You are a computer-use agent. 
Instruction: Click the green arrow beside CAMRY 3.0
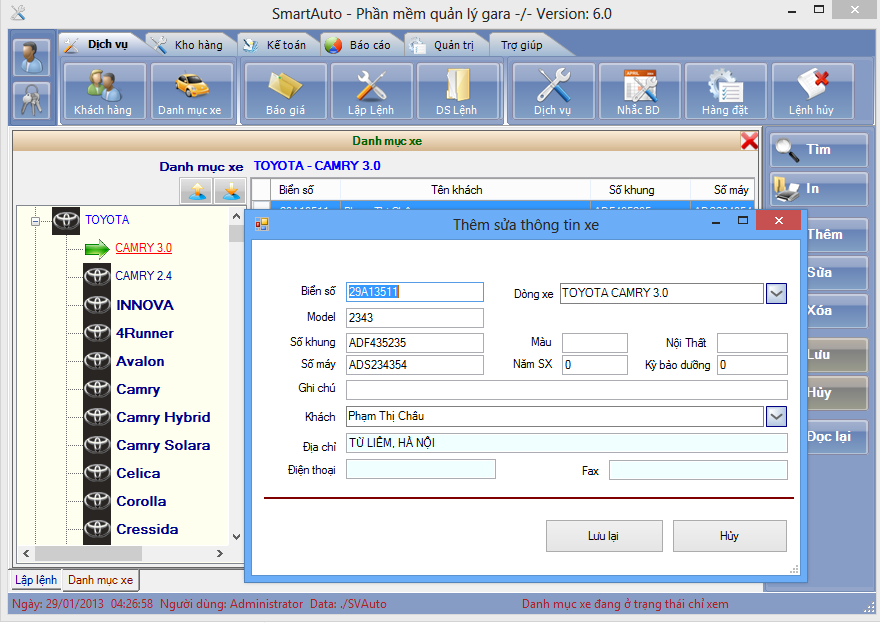[97, 249]
